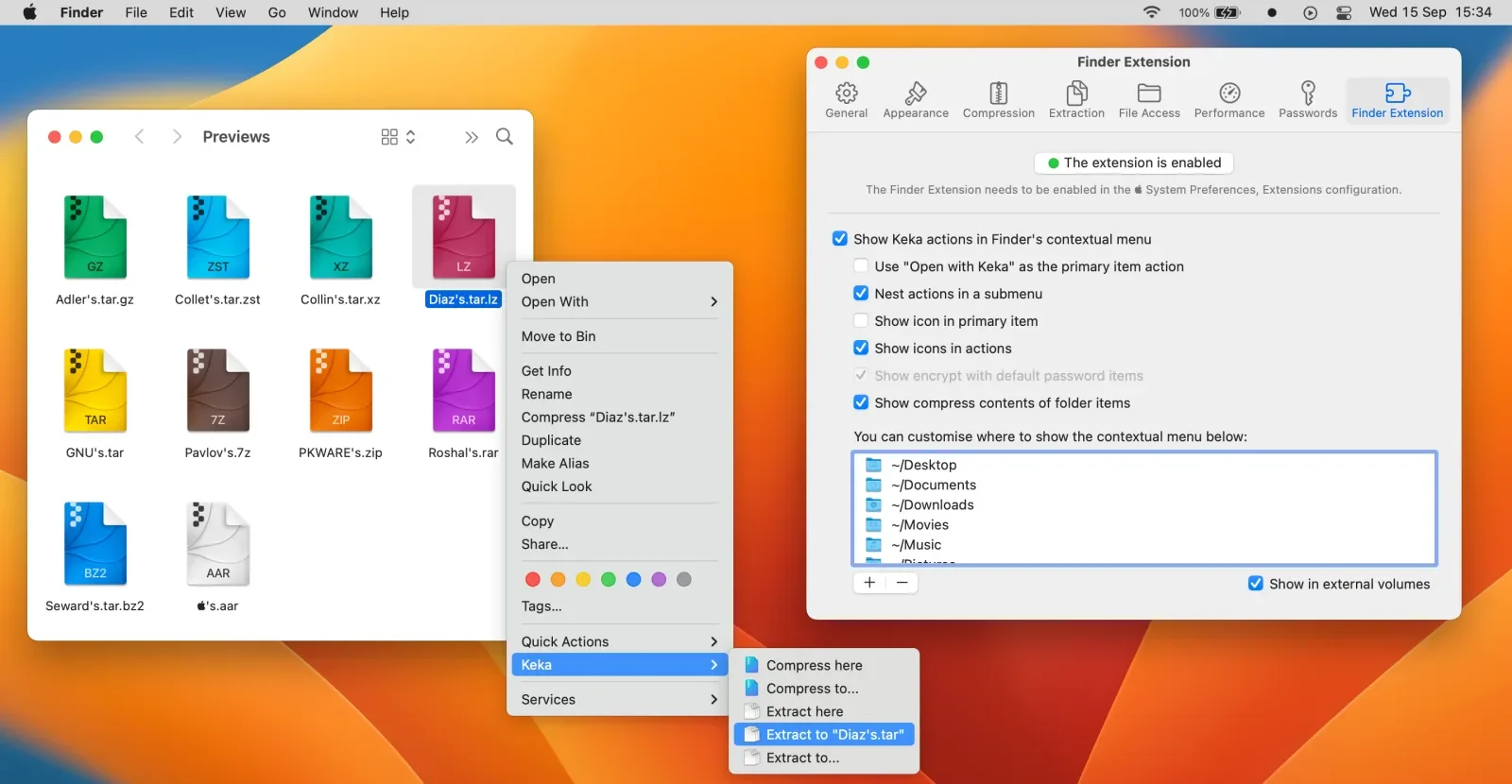The height and width of the screenshot is (784, 1512).
Task: Choose Compress here in Keka submenu
Action: [x=825, y=666]
